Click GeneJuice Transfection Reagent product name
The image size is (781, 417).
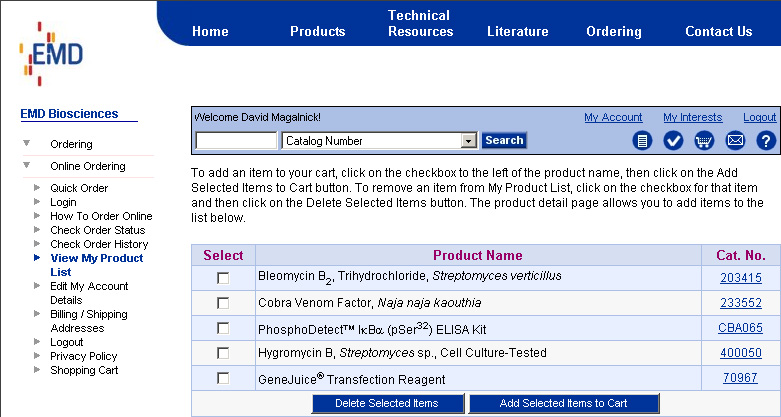(x=352, y=379)
